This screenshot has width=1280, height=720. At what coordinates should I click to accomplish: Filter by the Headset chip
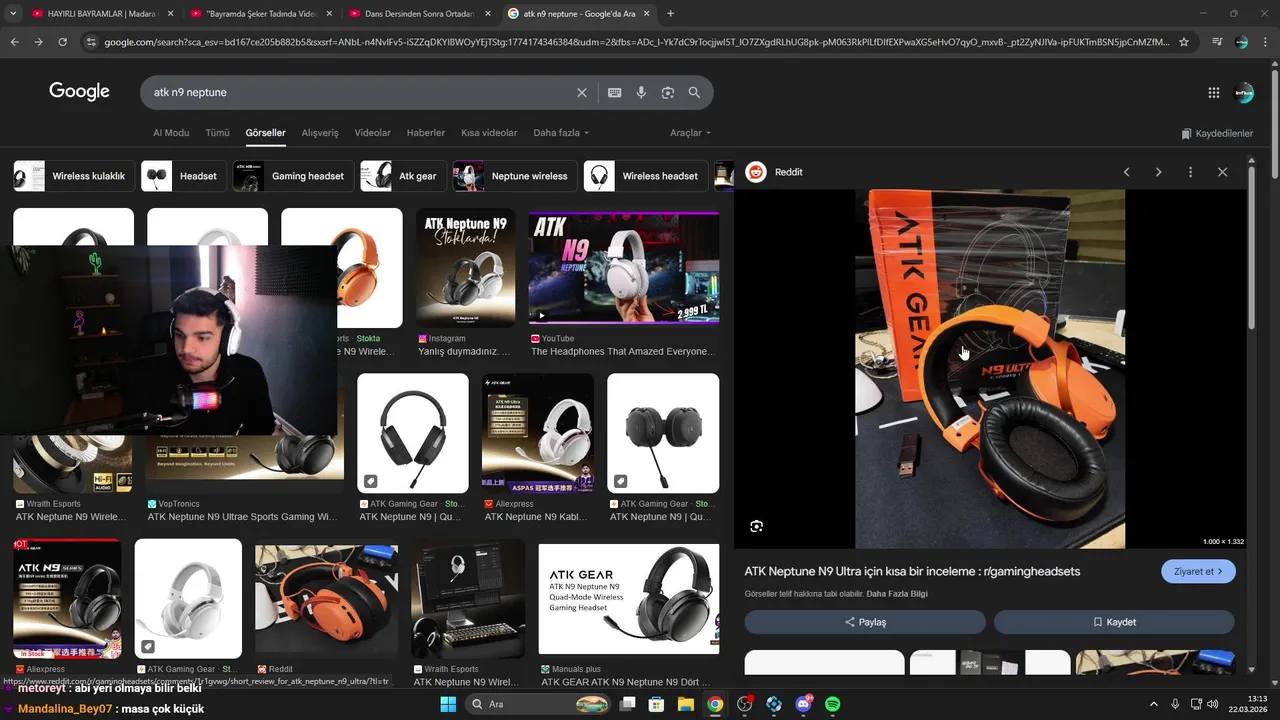tap(183, 176)
